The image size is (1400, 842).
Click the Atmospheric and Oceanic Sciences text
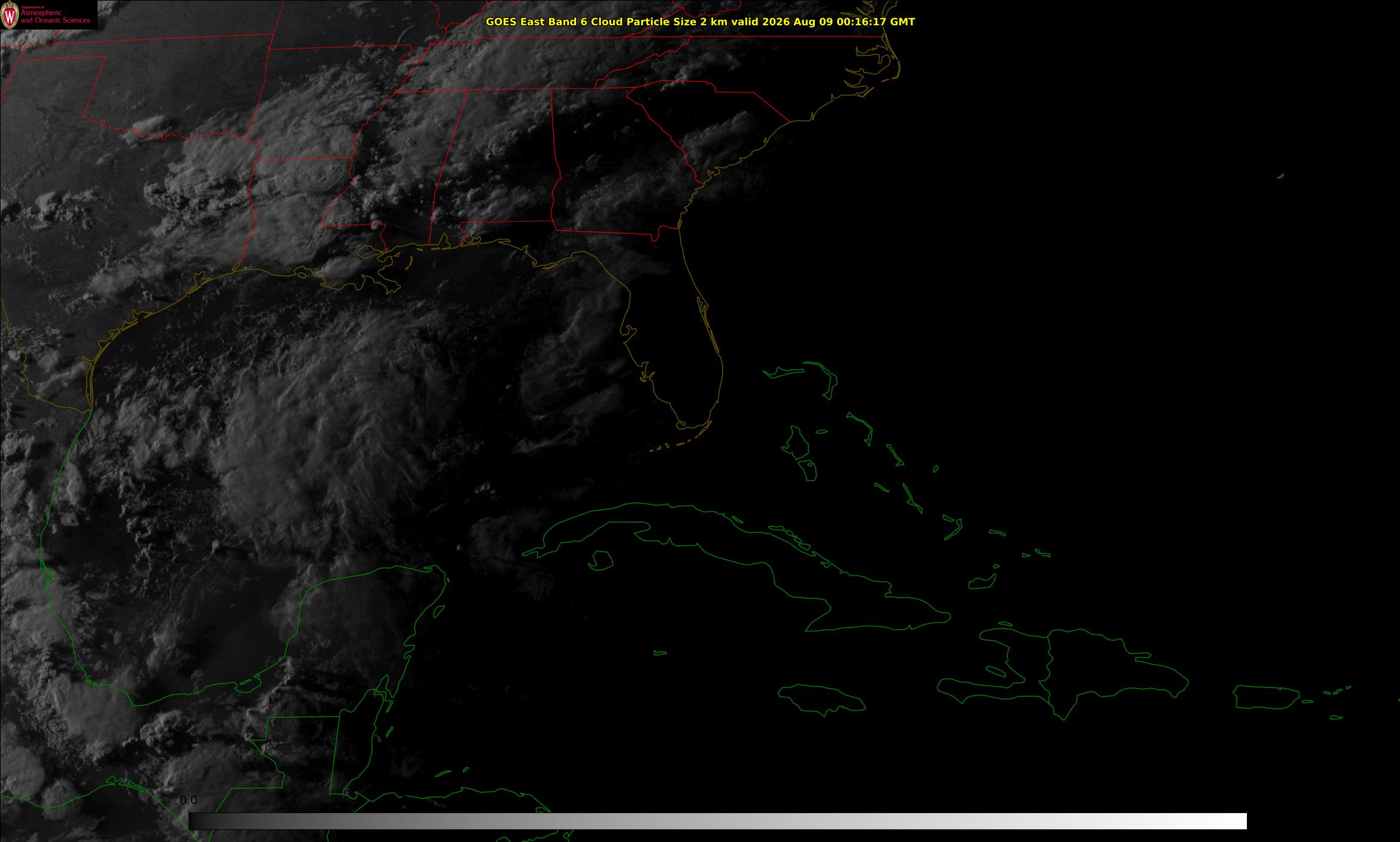click(55, 17)
